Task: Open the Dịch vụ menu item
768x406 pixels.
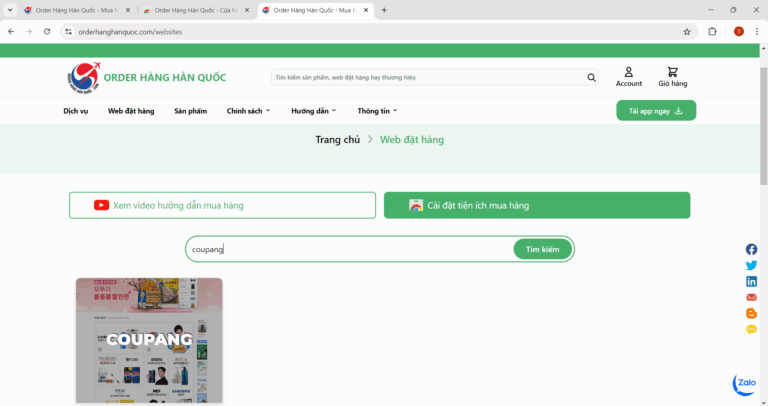Action: tap(75, 111)
